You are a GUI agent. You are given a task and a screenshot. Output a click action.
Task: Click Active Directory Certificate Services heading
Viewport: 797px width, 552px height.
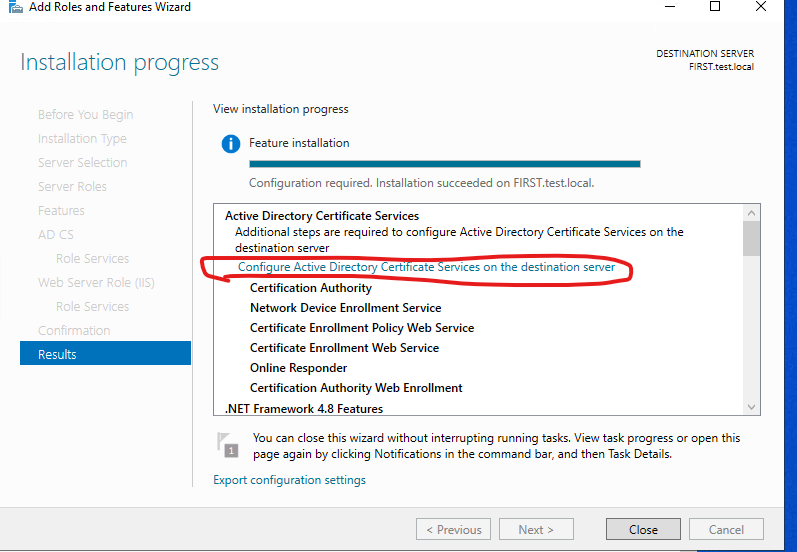[x=322, y=216]
